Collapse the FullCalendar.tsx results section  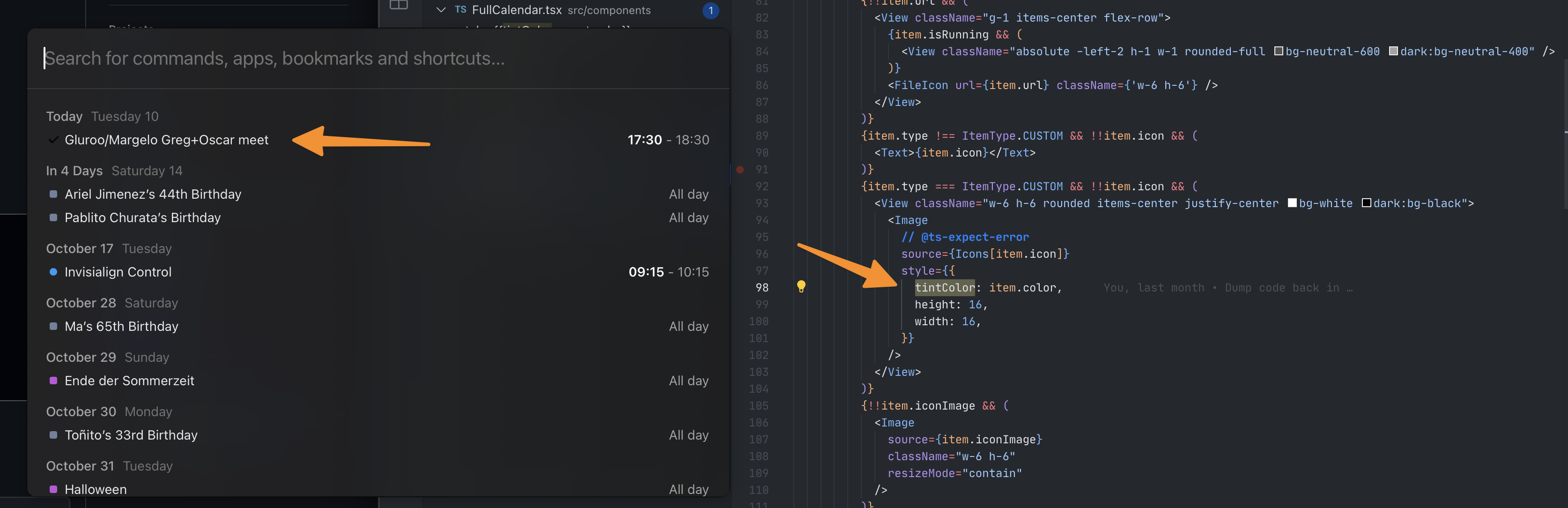pos(440,10)
